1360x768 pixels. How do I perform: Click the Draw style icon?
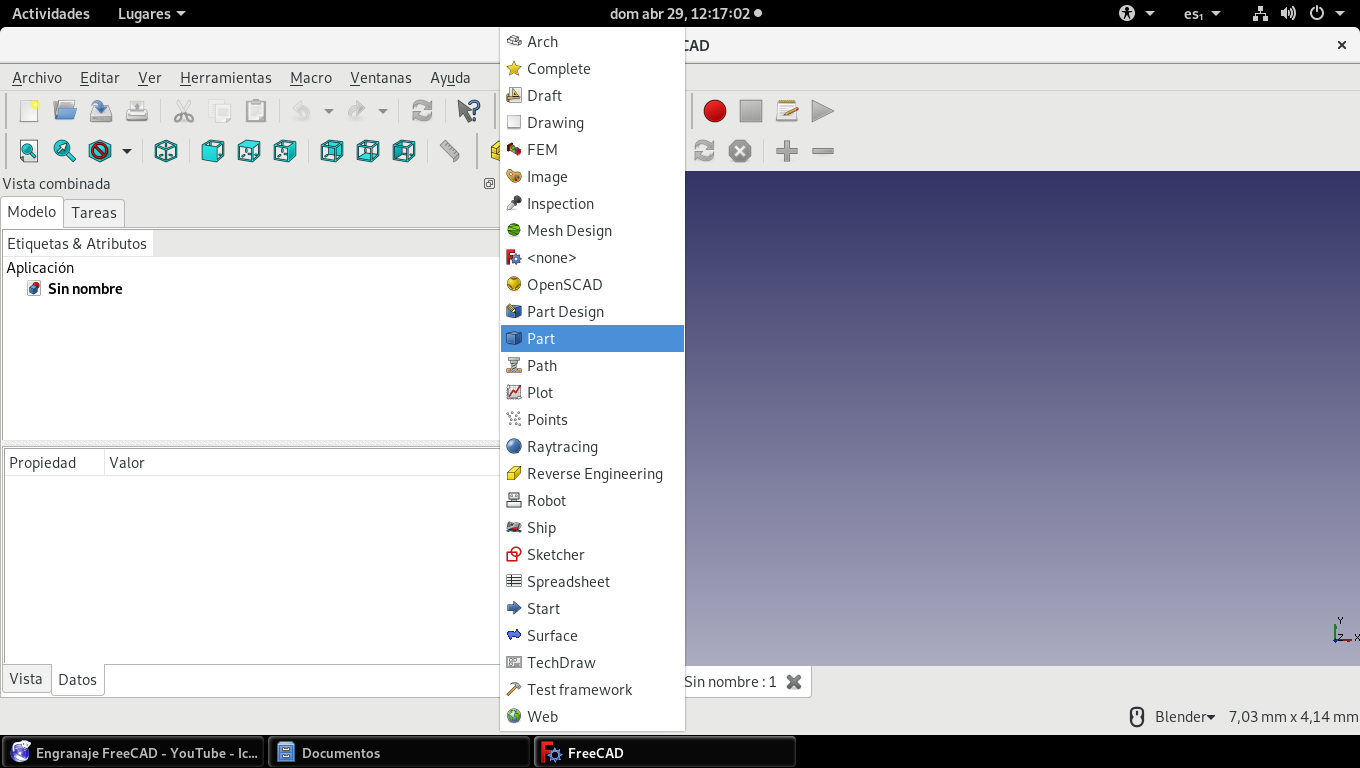click(100, 151)
